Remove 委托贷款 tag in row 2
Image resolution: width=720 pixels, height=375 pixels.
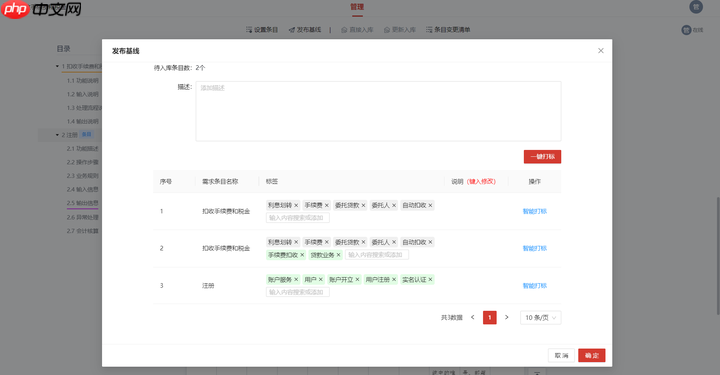(x=363, y=242)
